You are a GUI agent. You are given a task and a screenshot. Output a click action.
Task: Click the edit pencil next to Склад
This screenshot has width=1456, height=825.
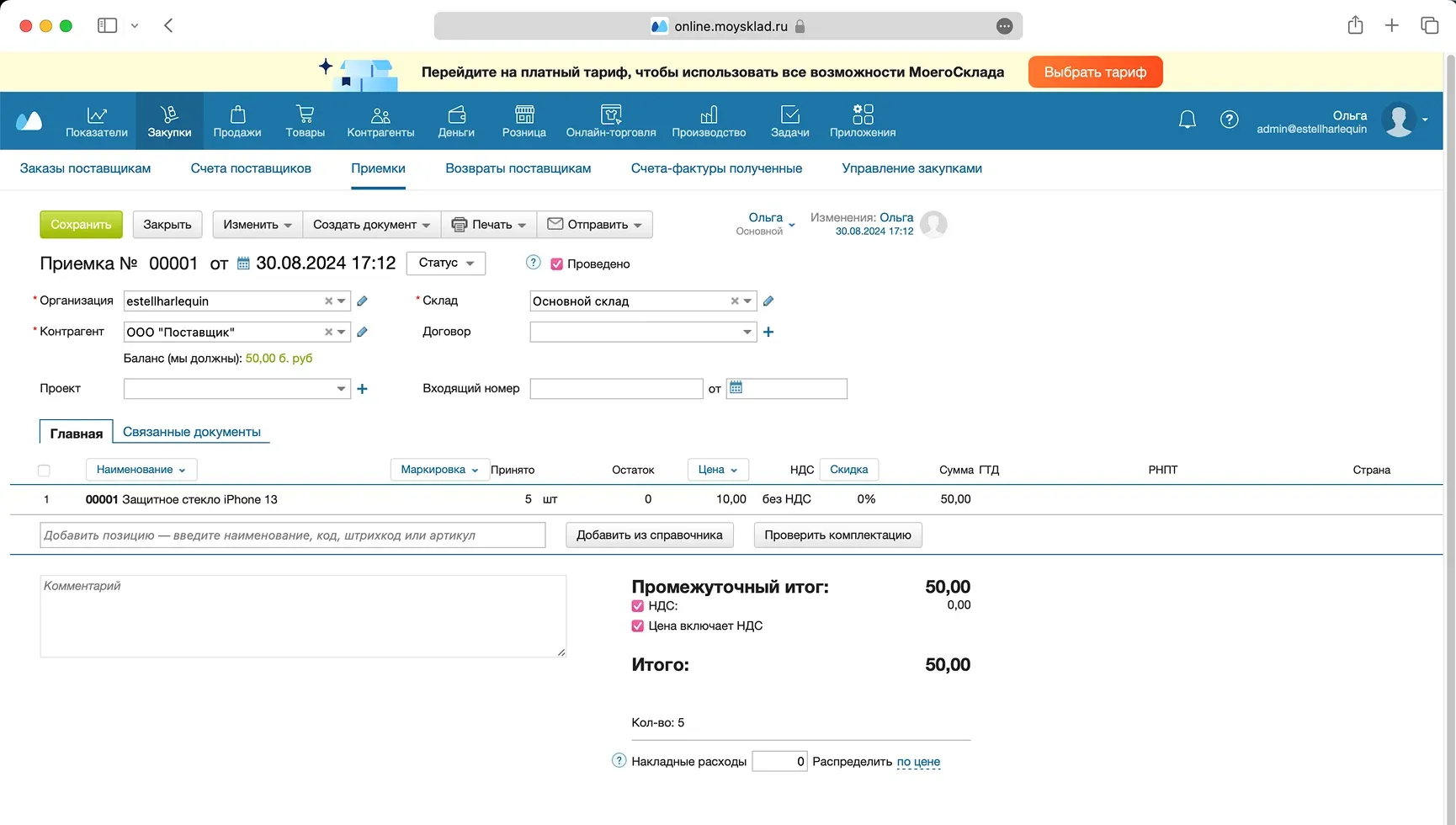[x=768, y=301]
